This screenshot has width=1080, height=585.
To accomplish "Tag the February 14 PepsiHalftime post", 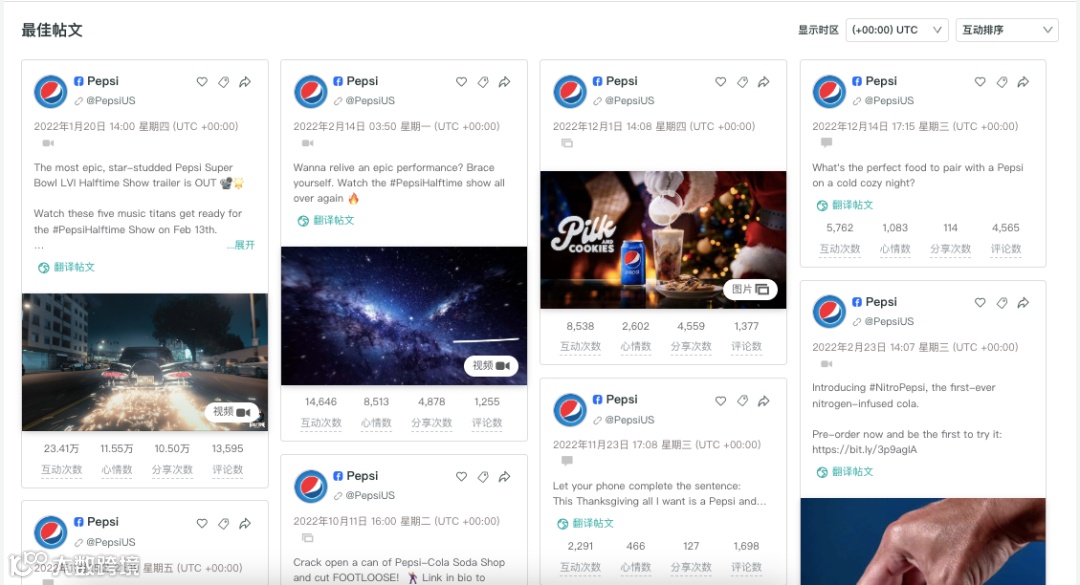I will point(483,82).
